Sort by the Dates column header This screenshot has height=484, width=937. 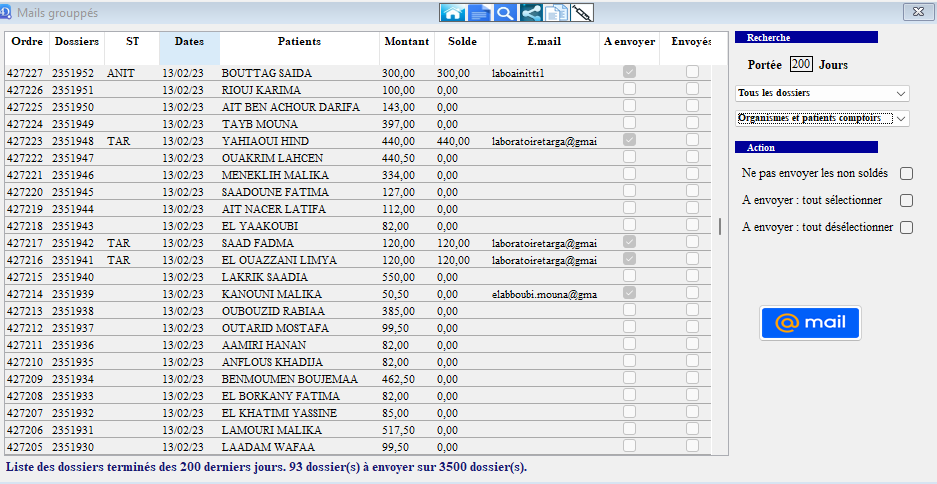pyautogui.click(x=189, y=42)
